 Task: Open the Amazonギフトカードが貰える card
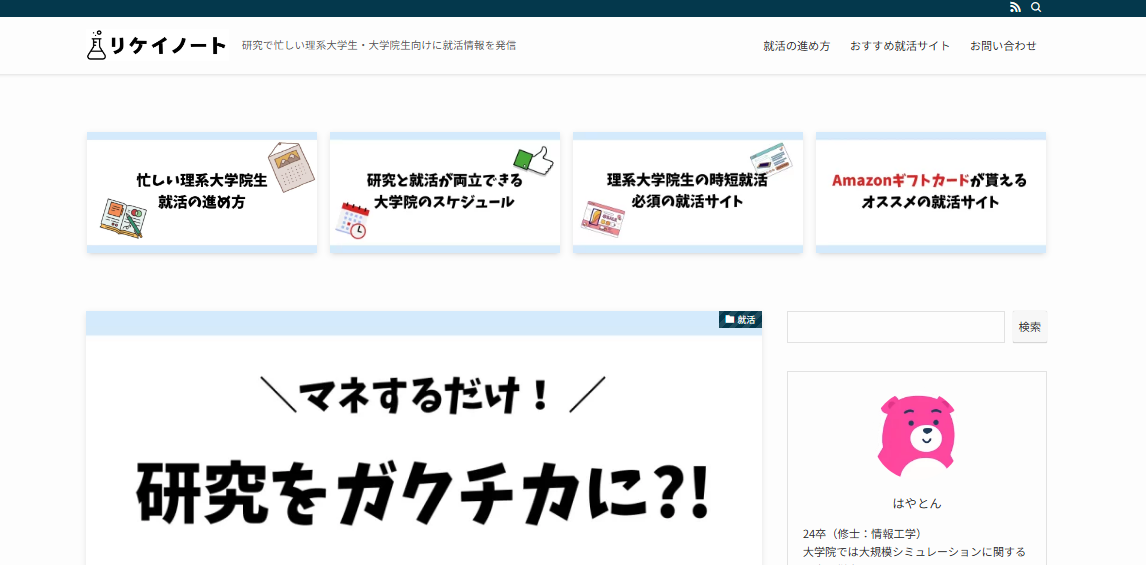pos(930,192)
